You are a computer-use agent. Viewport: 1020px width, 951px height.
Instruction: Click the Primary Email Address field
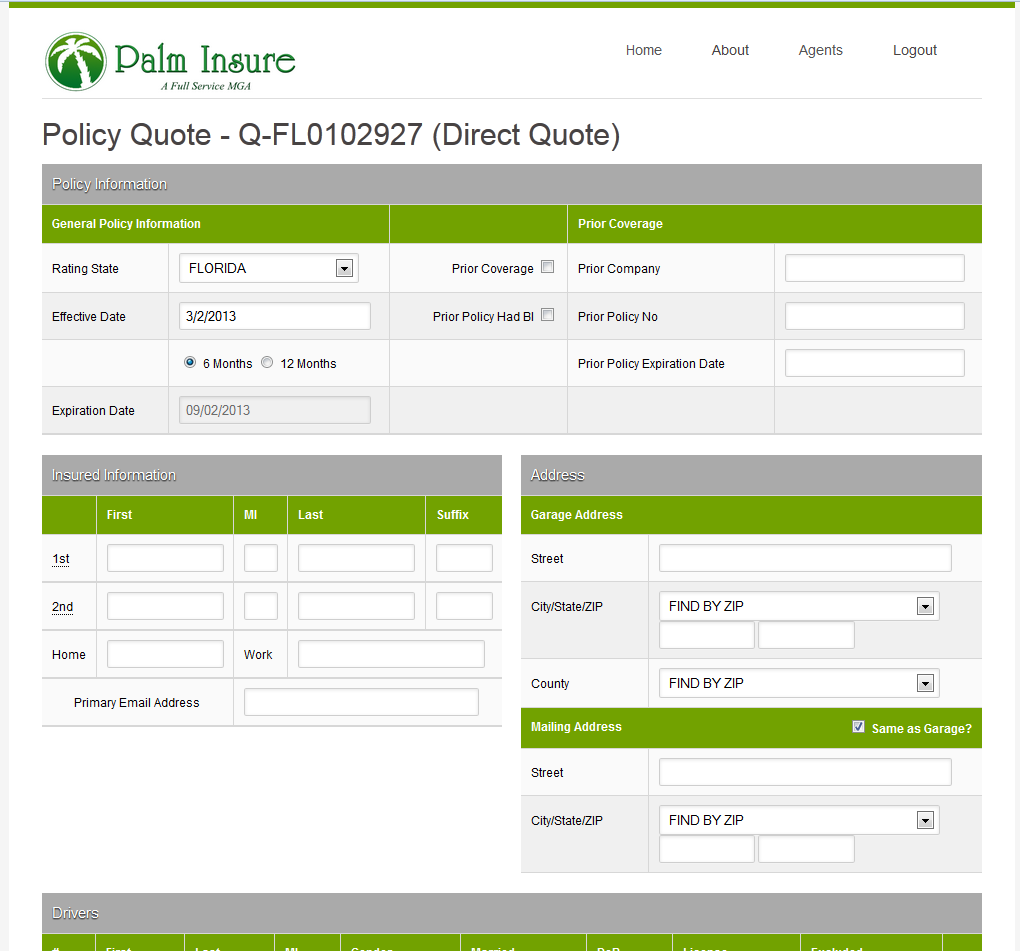[361, 702]
